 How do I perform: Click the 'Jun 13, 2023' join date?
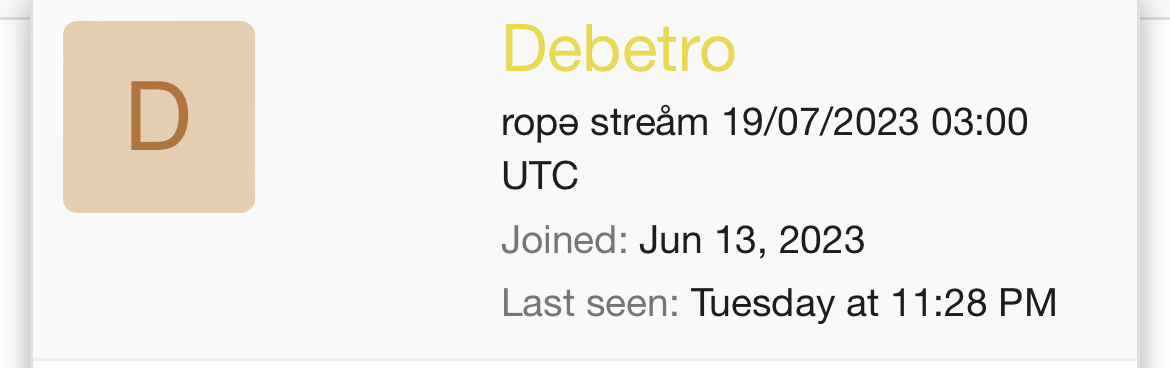click(x=751, y=241)
